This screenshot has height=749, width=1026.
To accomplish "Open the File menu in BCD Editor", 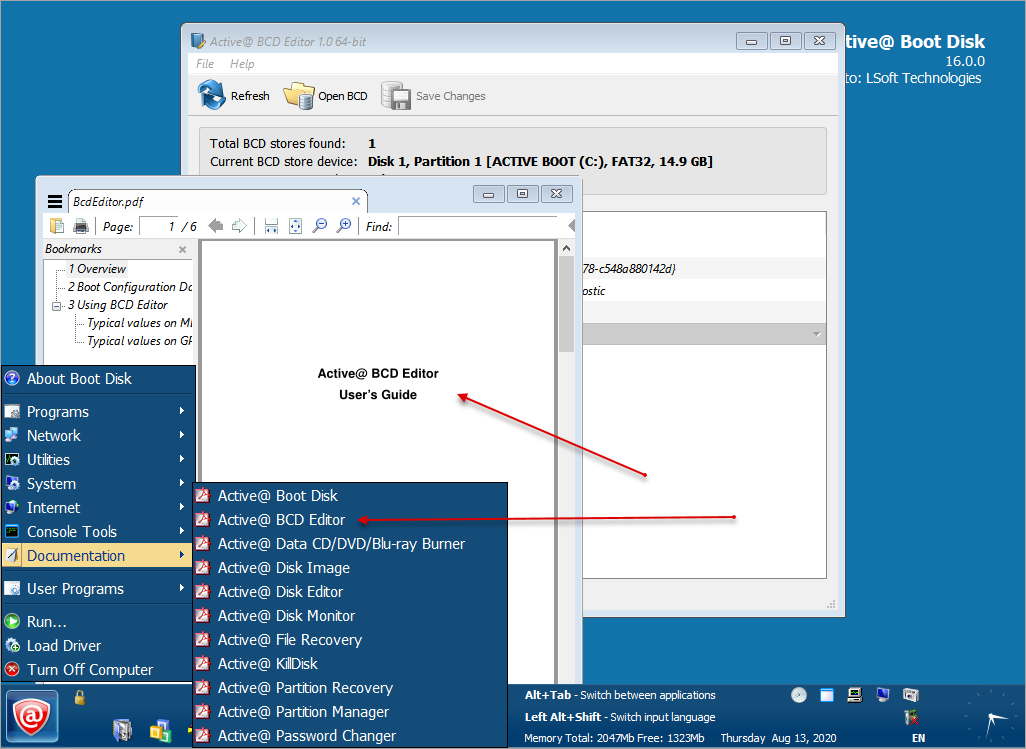I will point(205,63).
